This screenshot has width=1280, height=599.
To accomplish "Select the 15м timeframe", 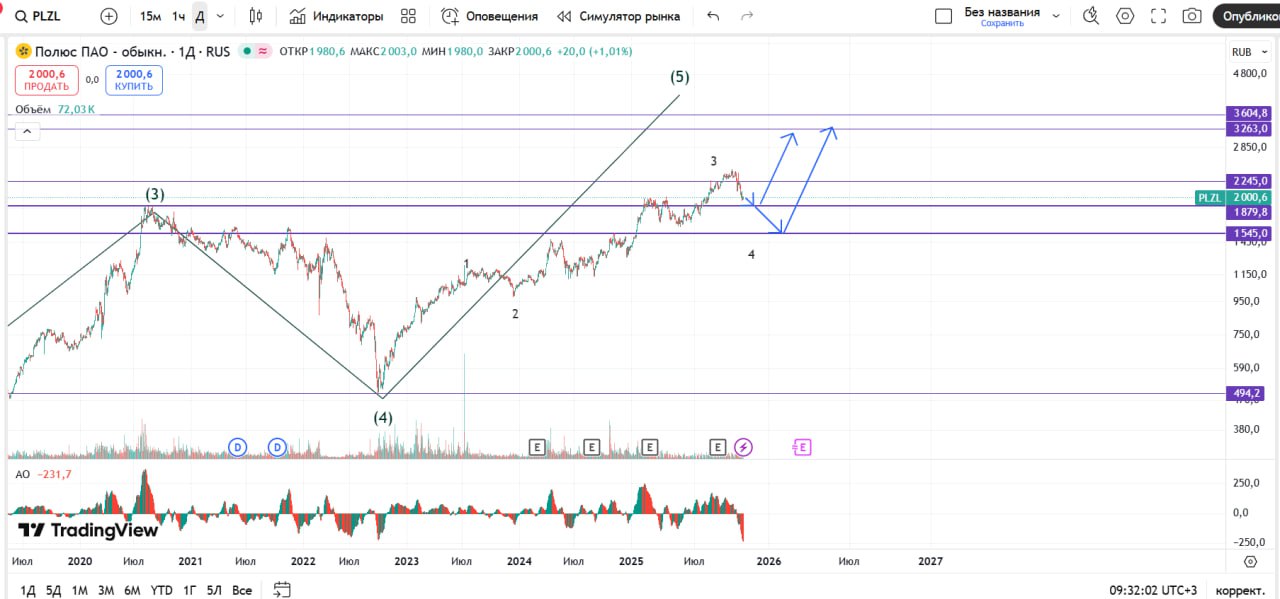I will coord(150,16).
